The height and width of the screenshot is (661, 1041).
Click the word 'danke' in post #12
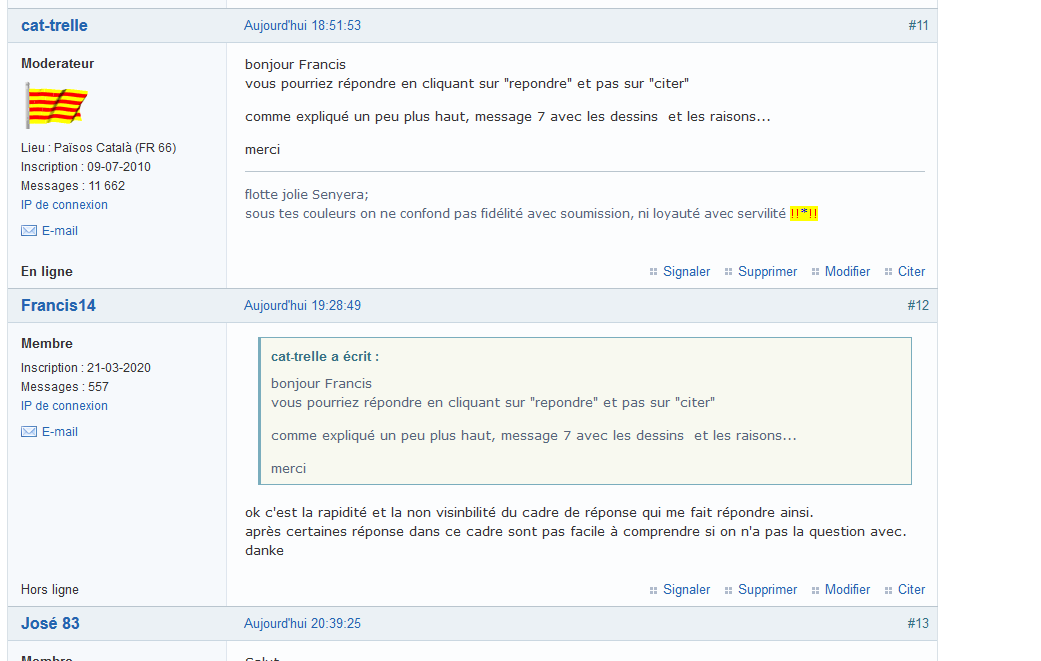(x=264, y=551)
